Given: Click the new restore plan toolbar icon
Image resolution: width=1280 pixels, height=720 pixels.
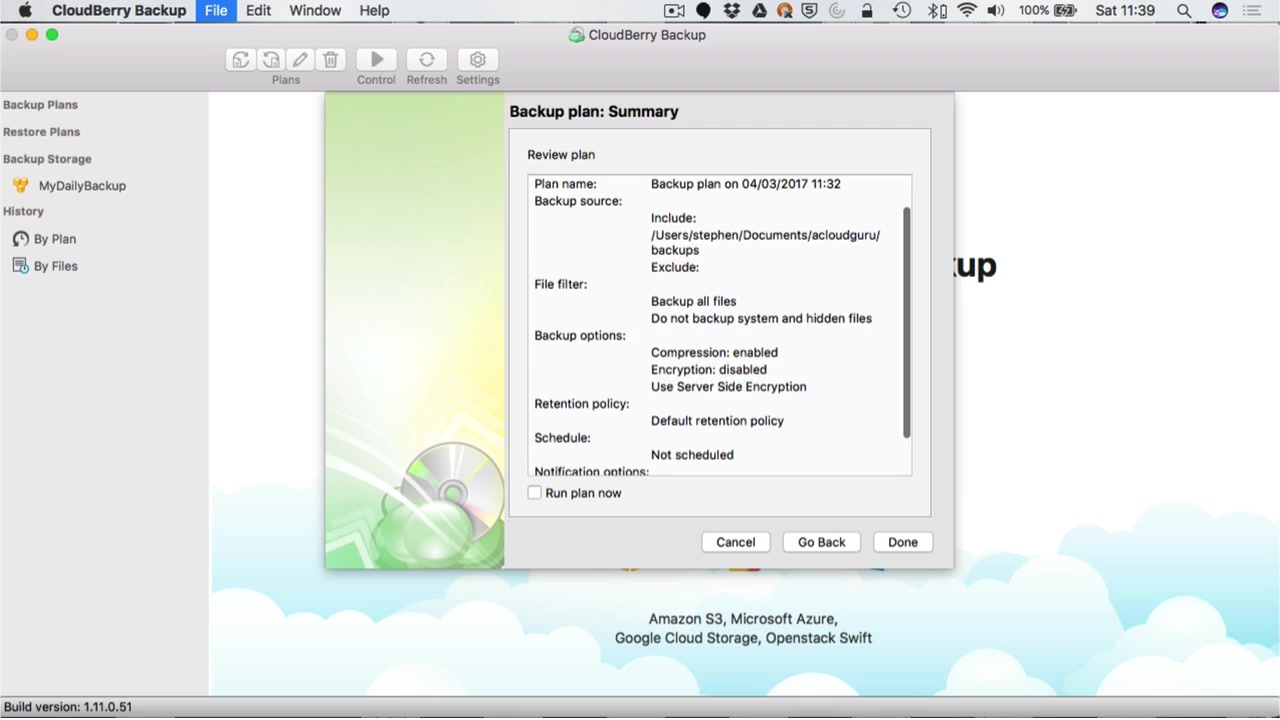Looking at the screenshot, I should (271, 60).
